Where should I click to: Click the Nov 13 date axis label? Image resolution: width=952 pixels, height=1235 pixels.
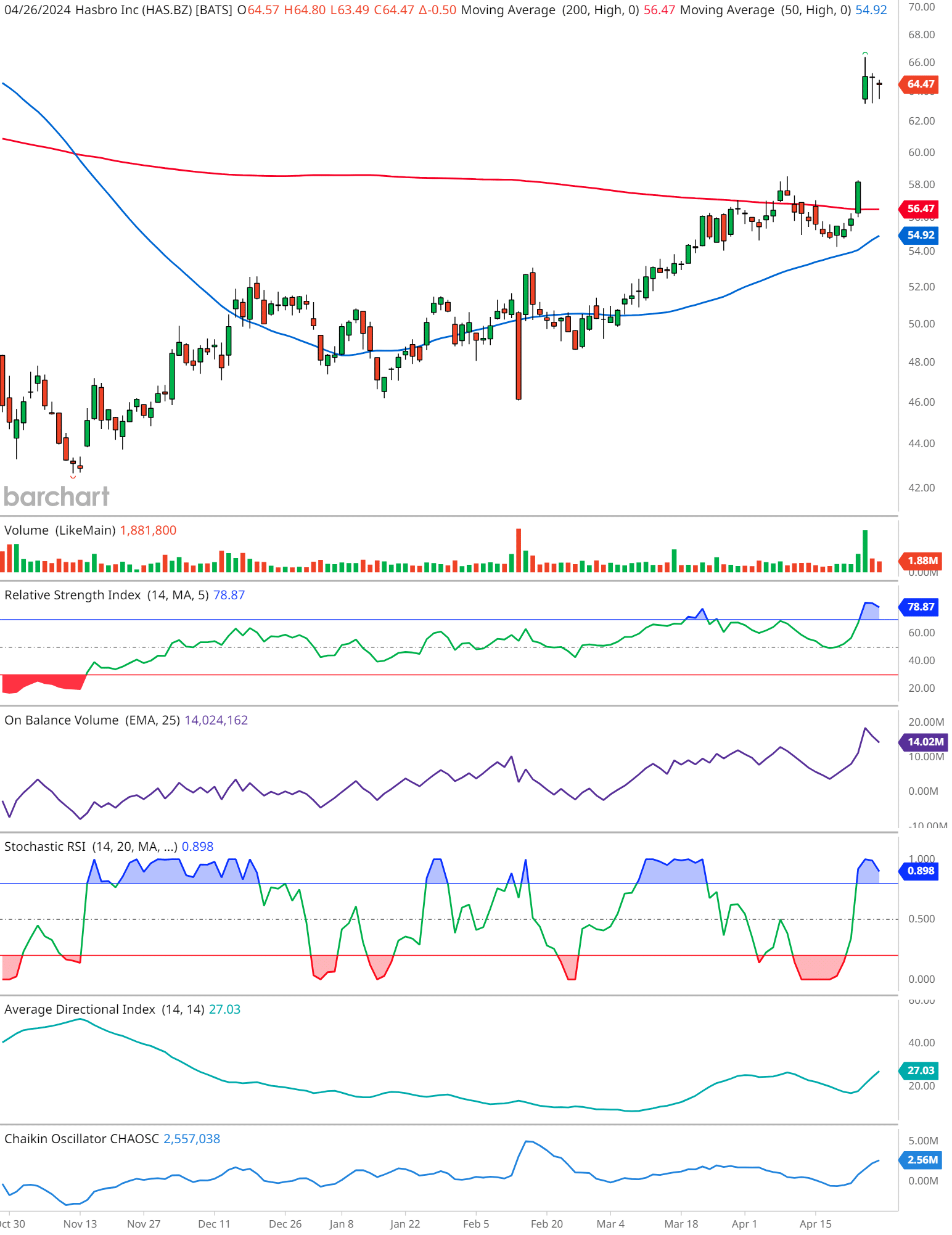(80, 1224)
